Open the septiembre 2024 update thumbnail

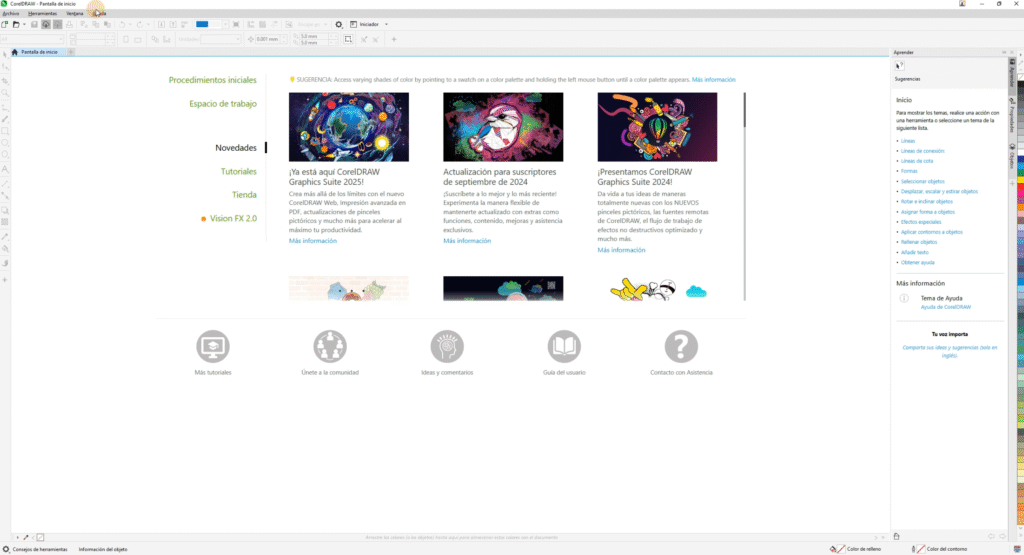(x=503, y=127)
